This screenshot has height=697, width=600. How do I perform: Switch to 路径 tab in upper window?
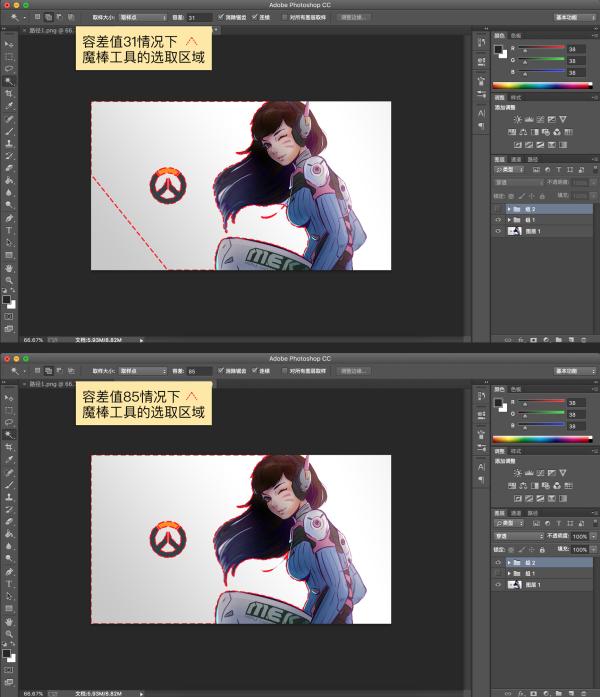tap(532, 159)
